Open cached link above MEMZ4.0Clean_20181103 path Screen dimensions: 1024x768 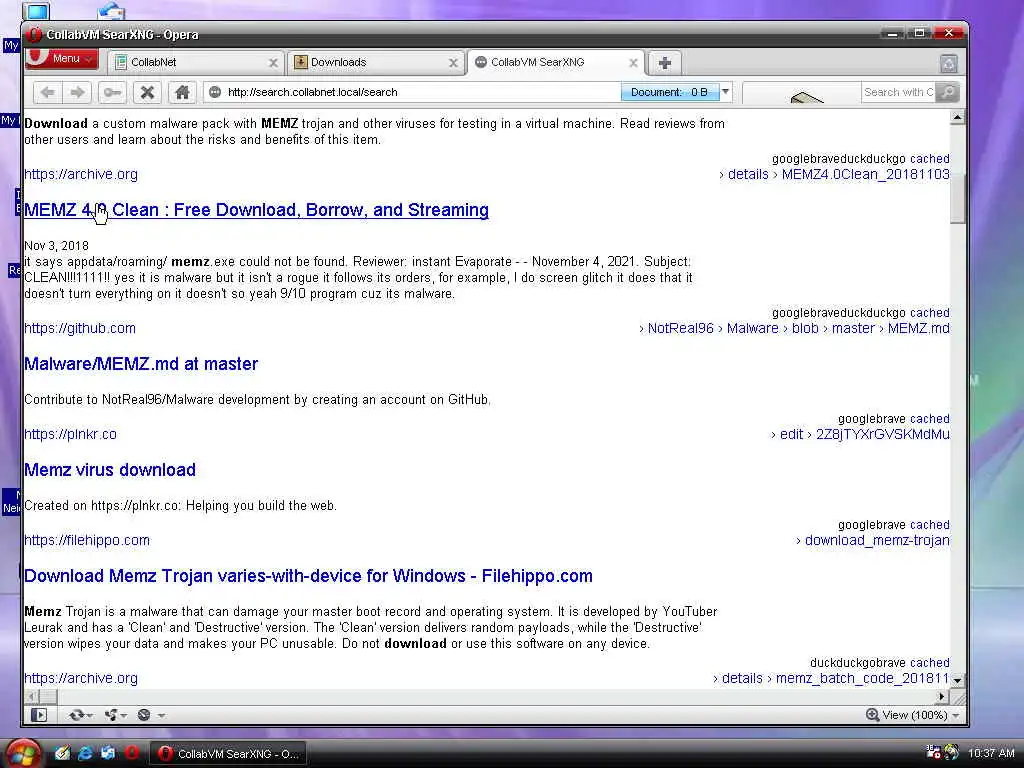click(x=930, y=159)
